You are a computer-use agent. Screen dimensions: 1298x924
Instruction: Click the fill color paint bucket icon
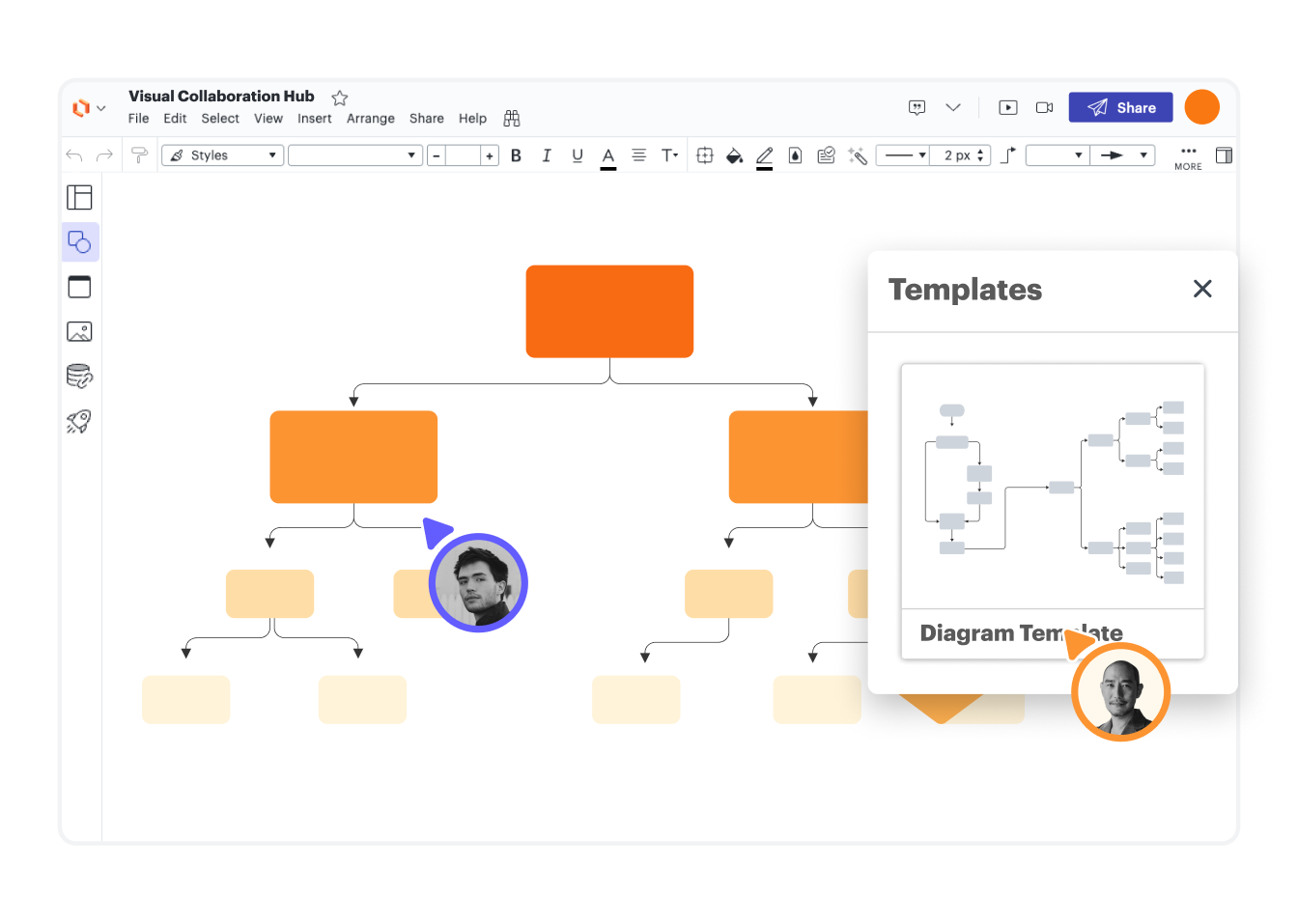(x=734, y=155)
